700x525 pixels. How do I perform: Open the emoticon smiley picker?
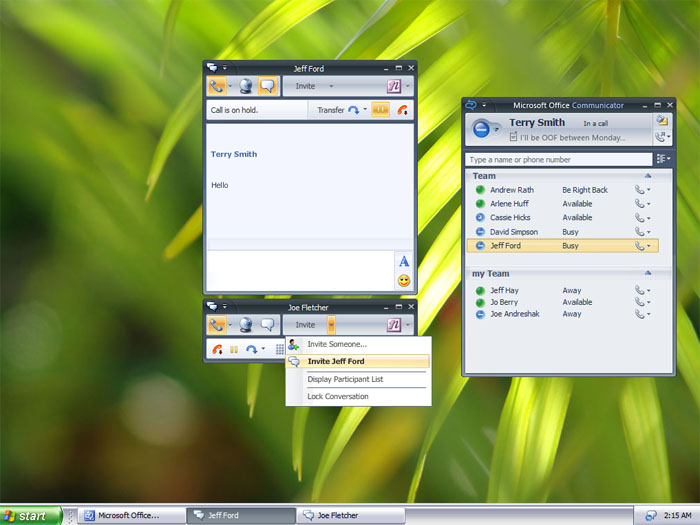[x=404, y=281]
